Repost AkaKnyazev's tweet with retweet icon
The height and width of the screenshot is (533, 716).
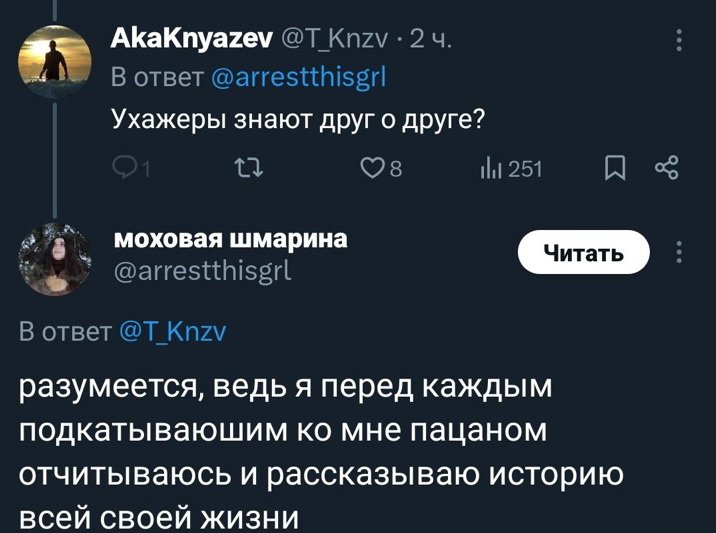[x=245, y=169]
